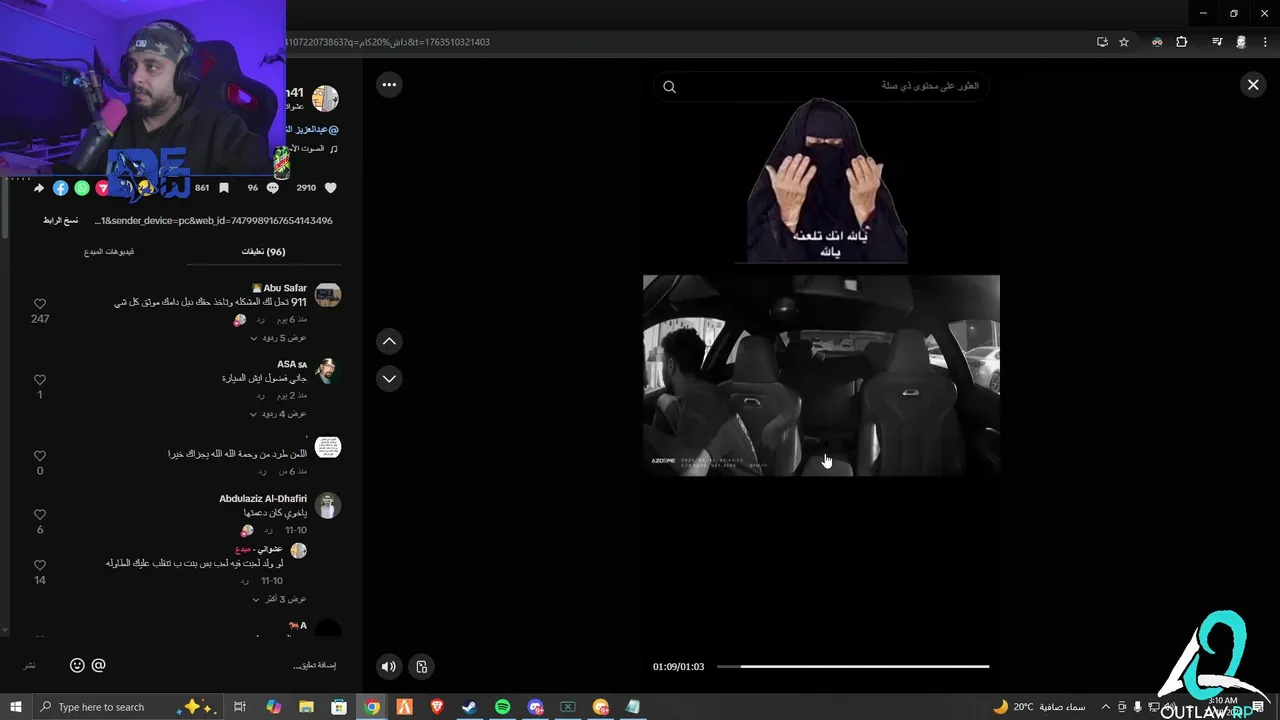Viewport: 1280px width, 720px height.
Task: Bookmark this page with the star icon
Action: (x=1124, y=42)
